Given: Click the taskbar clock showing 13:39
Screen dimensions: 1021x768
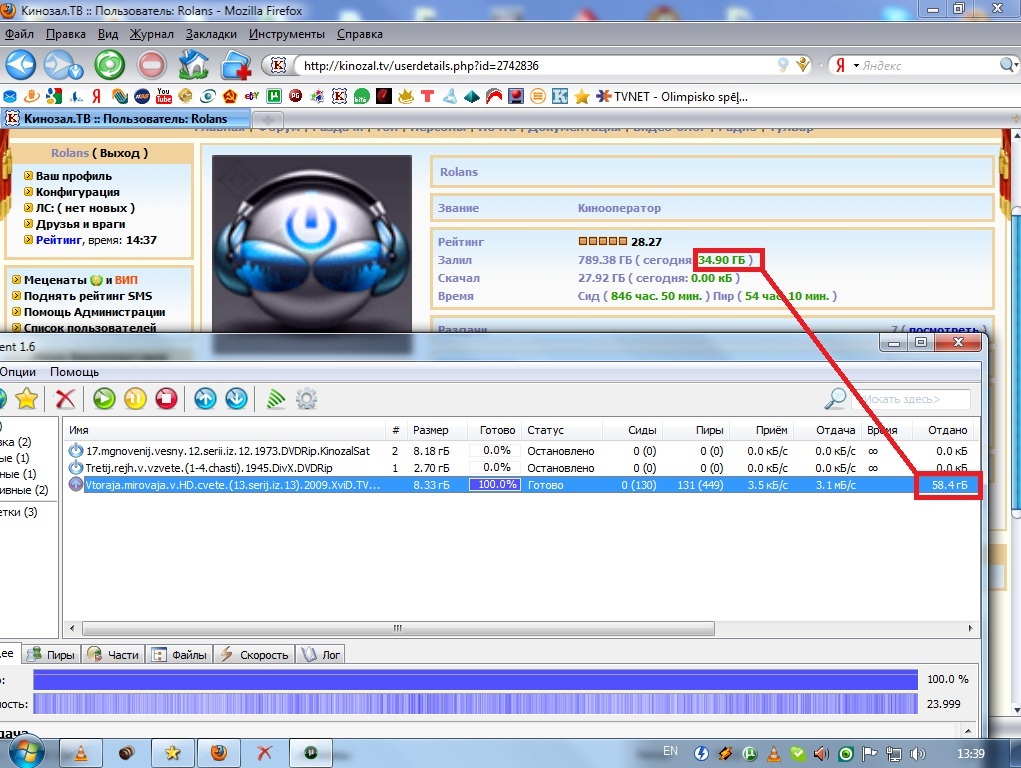Looking at the screenshot, I should pos(970,754).
